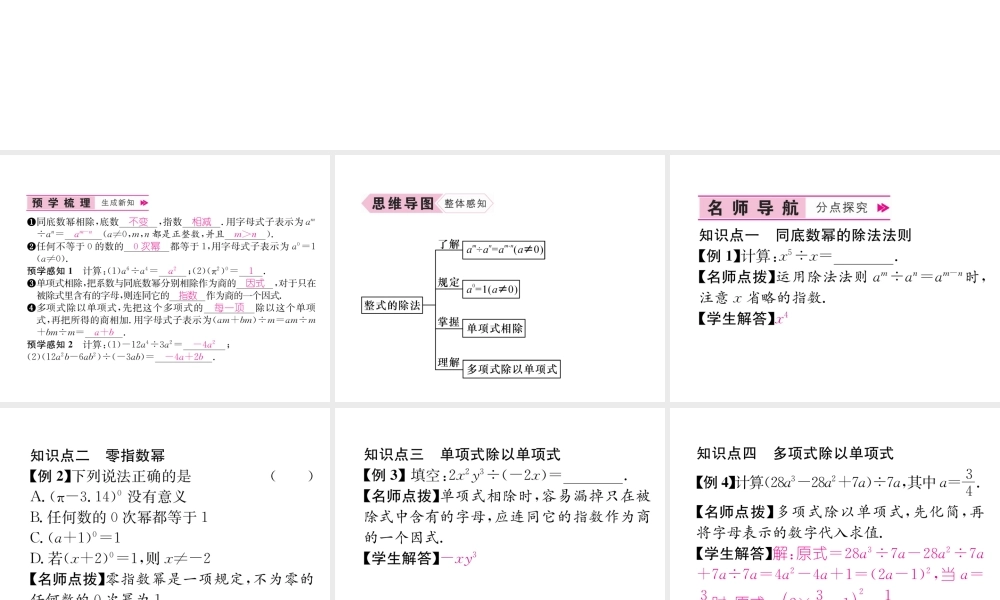Click the pink answer x⁴ after 【学生解答】

coord(782,318)
